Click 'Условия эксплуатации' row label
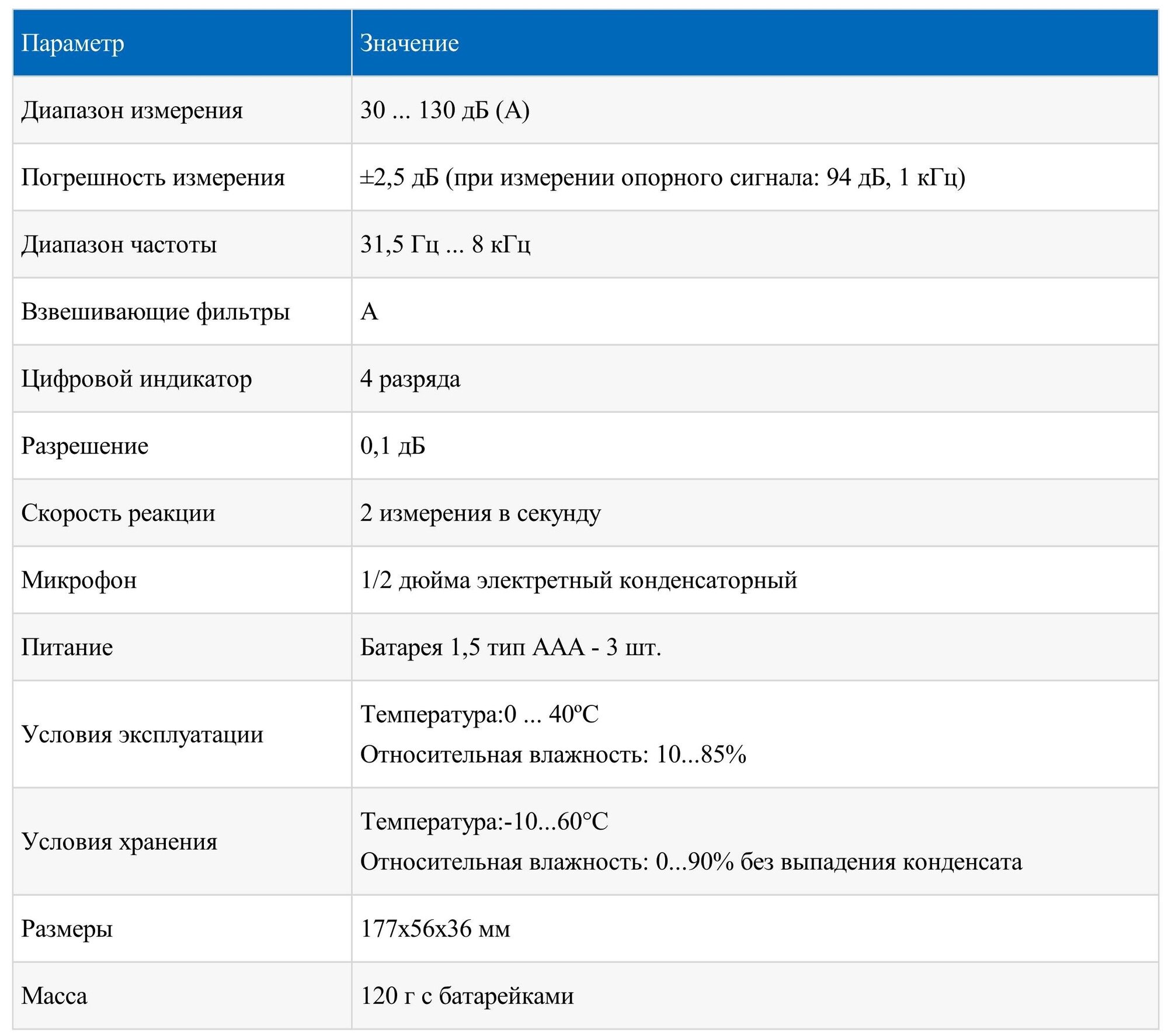The height and width of the screenshot is (1036, 1168). coord(142,735)
